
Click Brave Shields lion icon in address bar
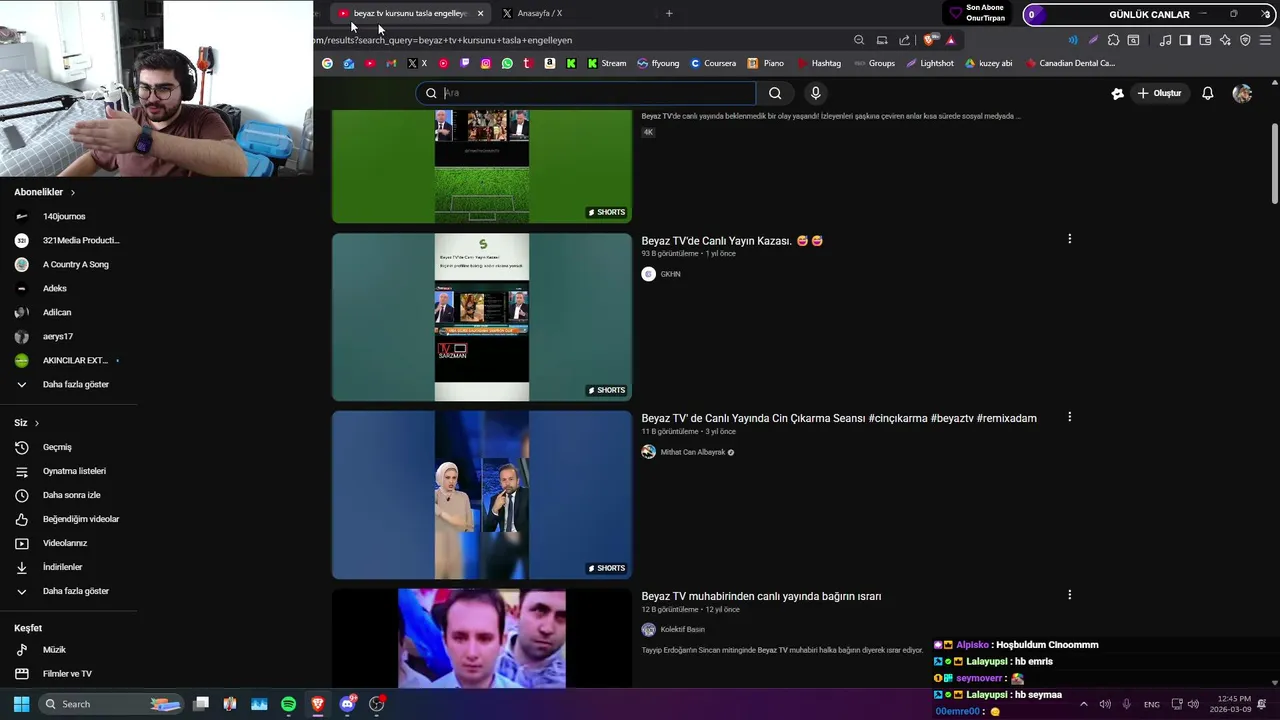930,40
